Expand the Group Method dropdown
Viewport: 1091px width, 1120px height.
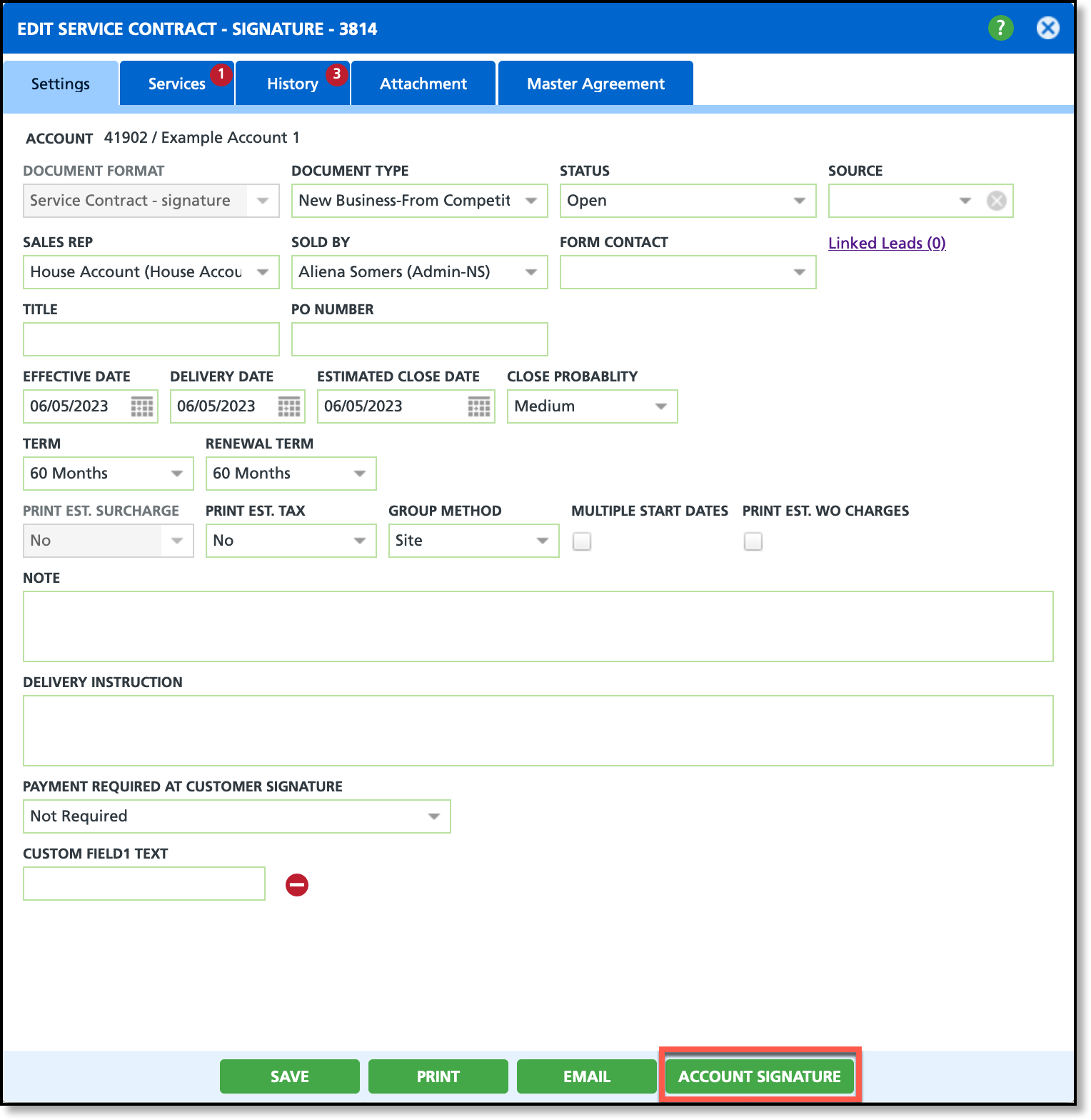[x=473, y=541]
